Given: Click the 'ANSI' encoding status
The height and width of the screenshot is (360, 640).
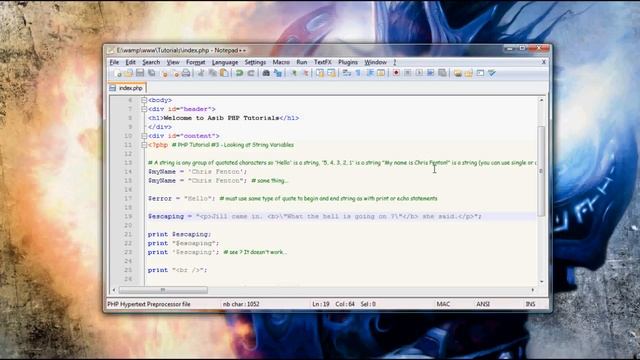Looking at the screenshot, I should point(483,304).
